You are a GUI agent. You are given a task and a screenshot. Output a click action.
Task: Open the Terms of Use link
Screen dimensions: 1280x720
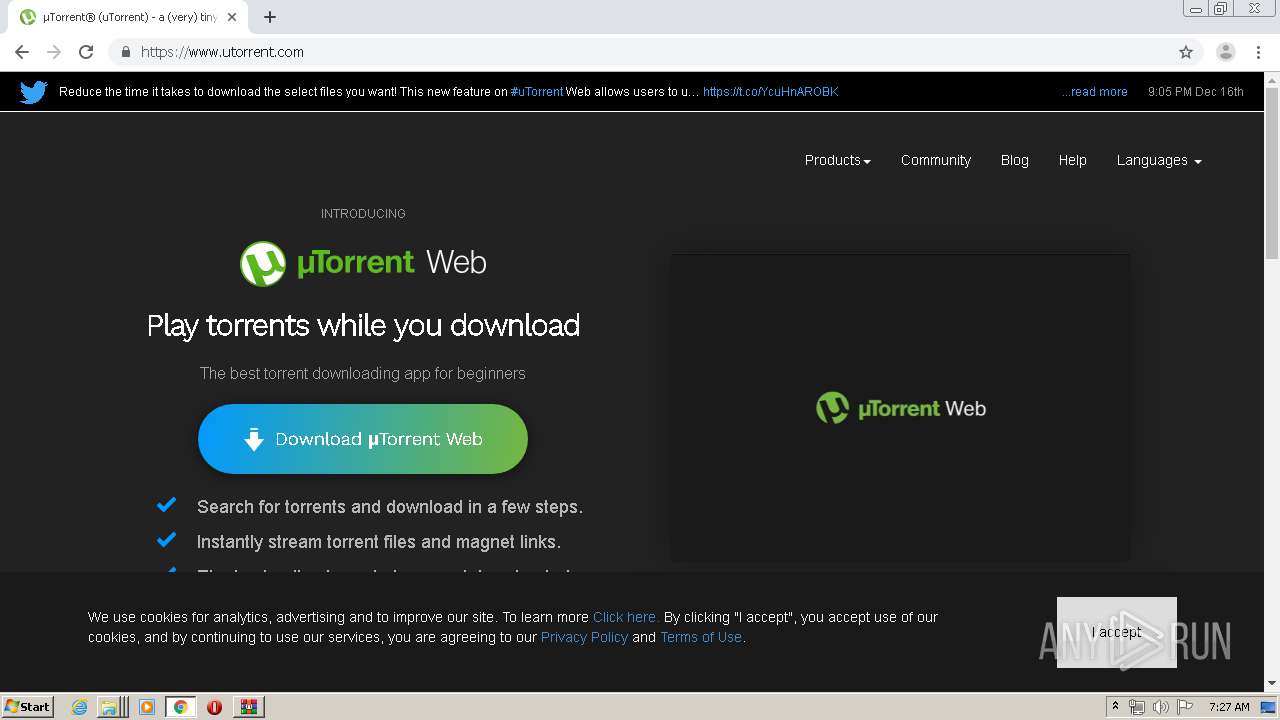[701, 637]
